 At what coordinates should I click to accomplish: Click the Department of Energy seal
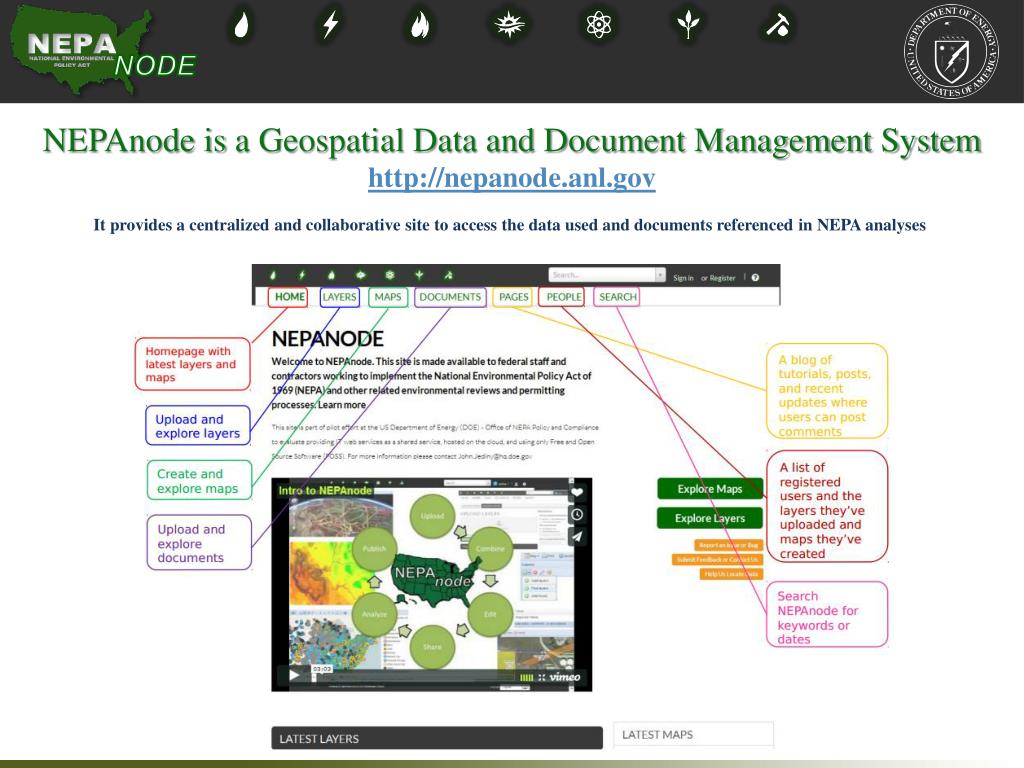[x=951, y=52]
